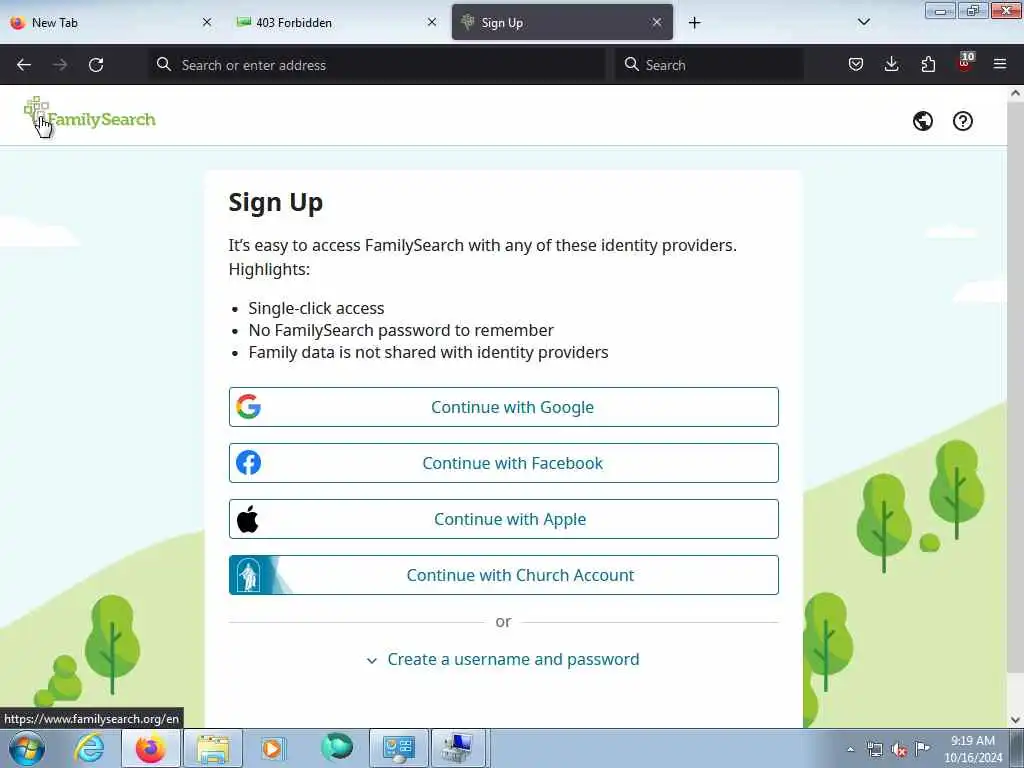Open the Extensions puzzle icon

point(928,64)
